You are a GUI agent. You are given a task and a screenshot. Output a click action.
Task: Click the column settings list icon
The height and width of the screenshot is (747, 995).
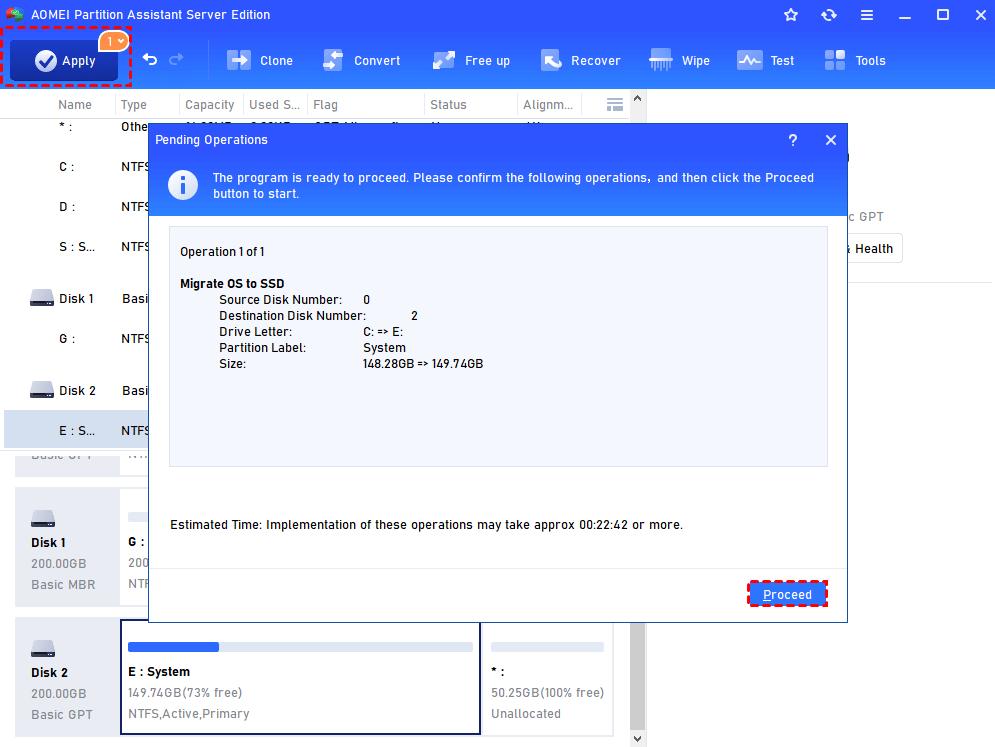coord(614,105)
